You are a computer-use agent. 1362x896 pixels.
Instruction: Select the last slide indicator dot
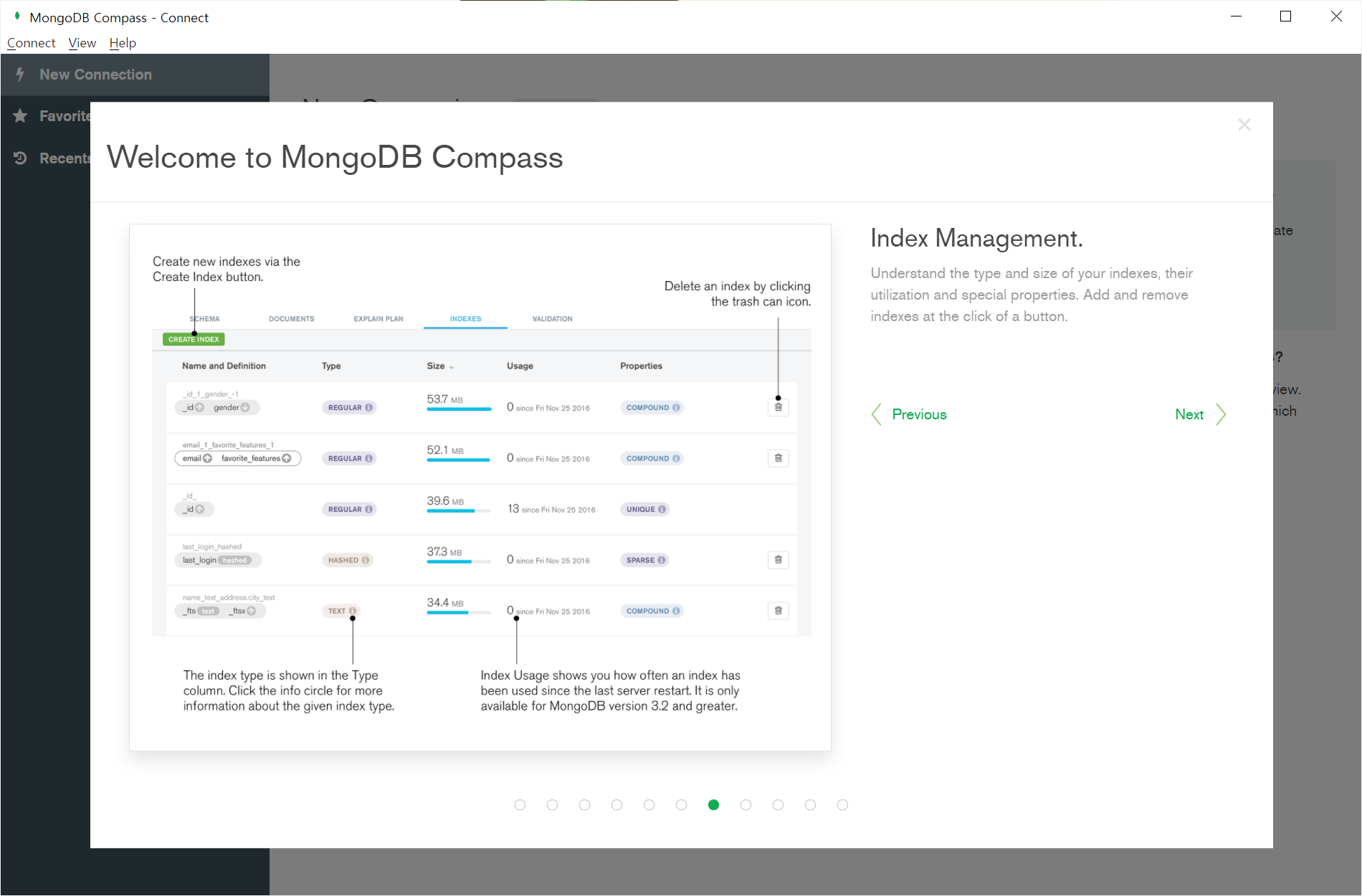click(x=843, y=805)
